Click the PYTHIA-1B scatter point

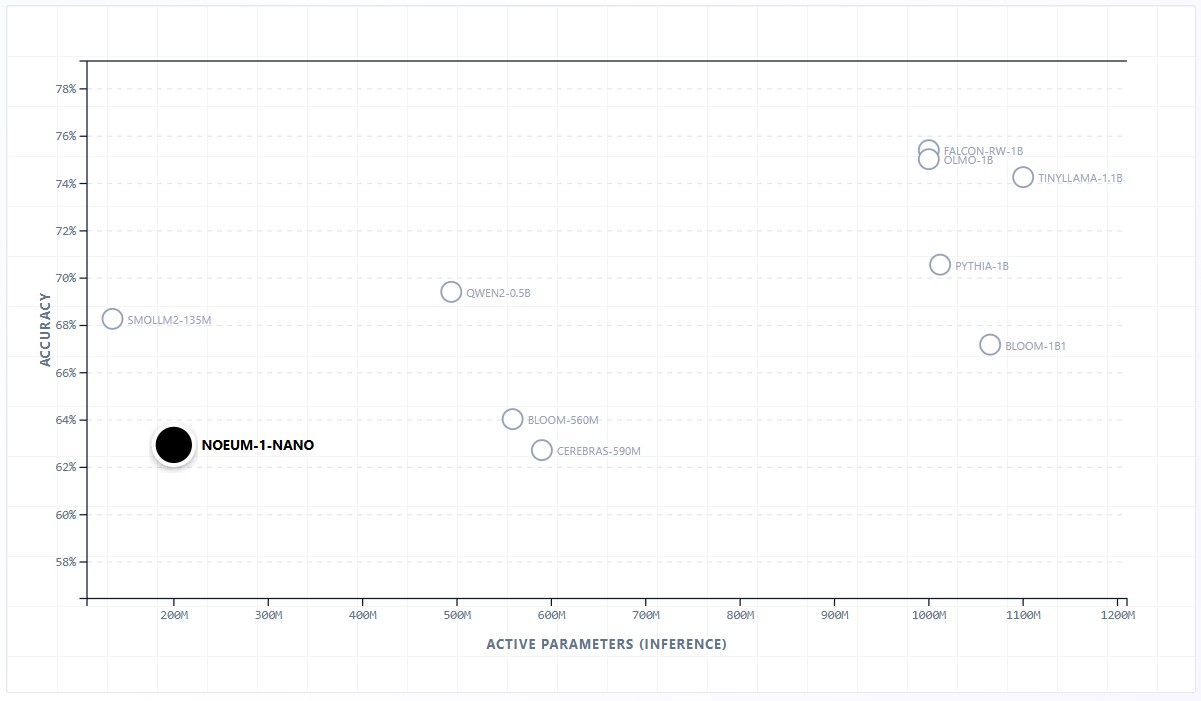point(940,265)
